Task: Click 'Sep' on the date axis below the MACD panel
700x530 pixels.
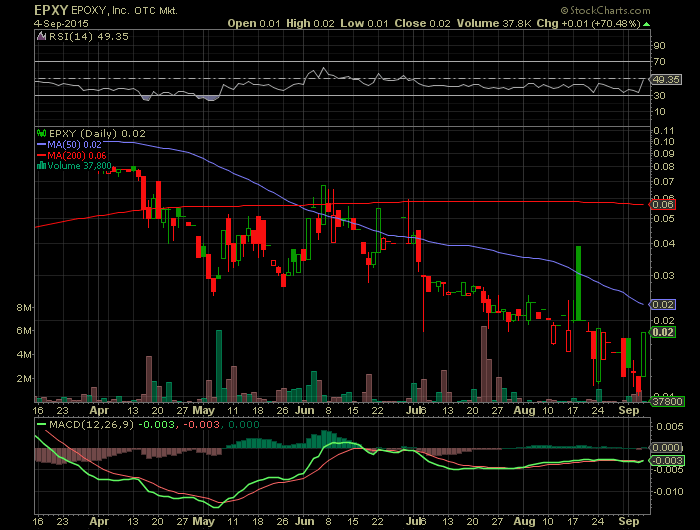Action: click(x=629, y=522)
